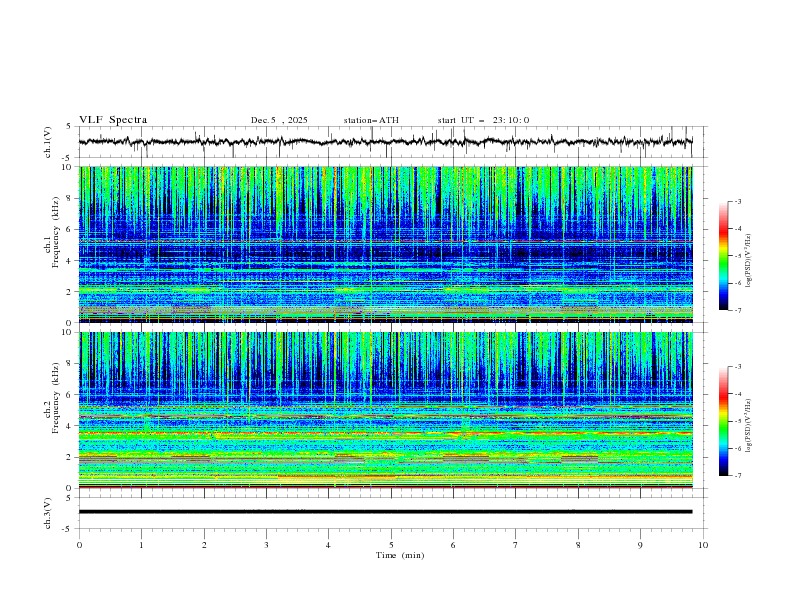Click the ch.3 voltage black trace
The height and width of the screenshot is (612, 792).
pyautogui.click(x=385, y=512)
